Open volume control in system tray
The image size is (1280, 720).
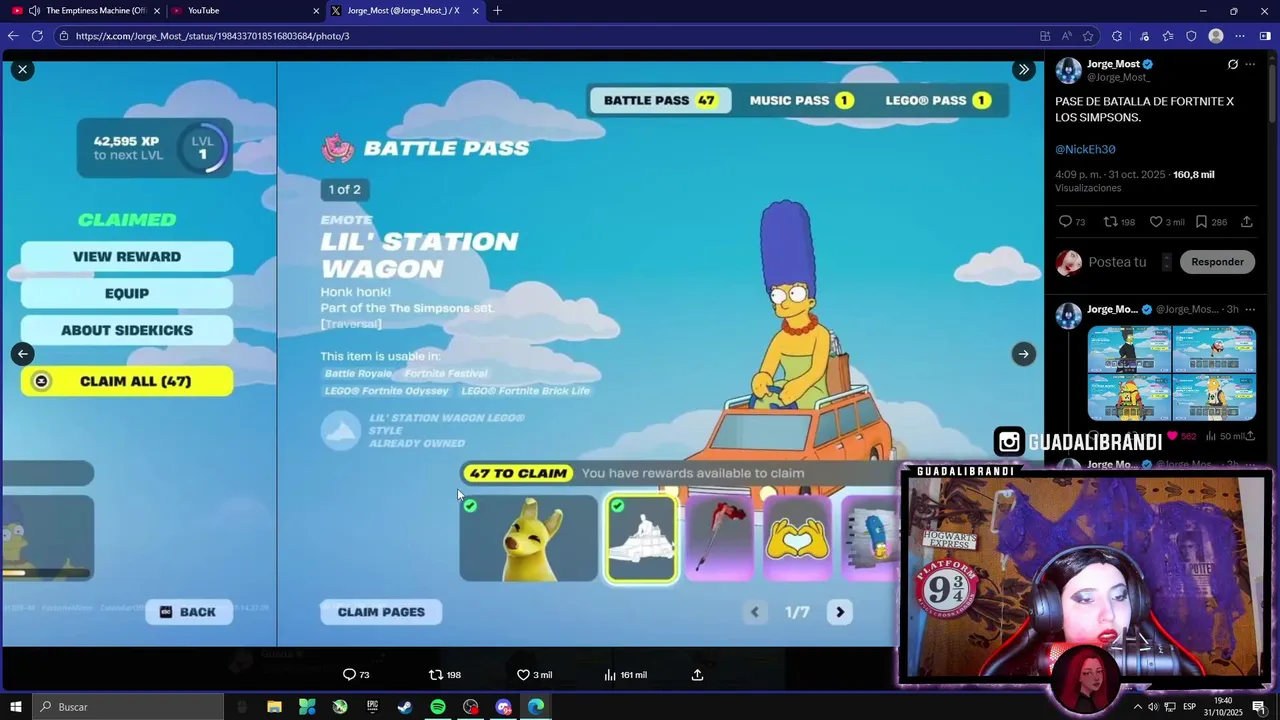1154,707
